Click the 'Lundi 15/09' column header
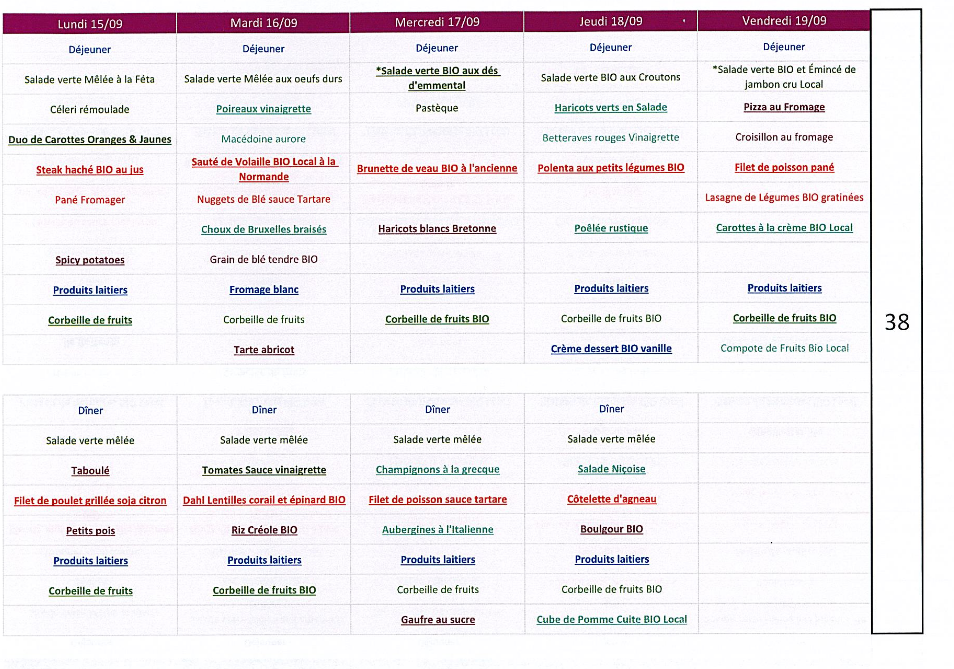The image size is (954, 669). 89,24
